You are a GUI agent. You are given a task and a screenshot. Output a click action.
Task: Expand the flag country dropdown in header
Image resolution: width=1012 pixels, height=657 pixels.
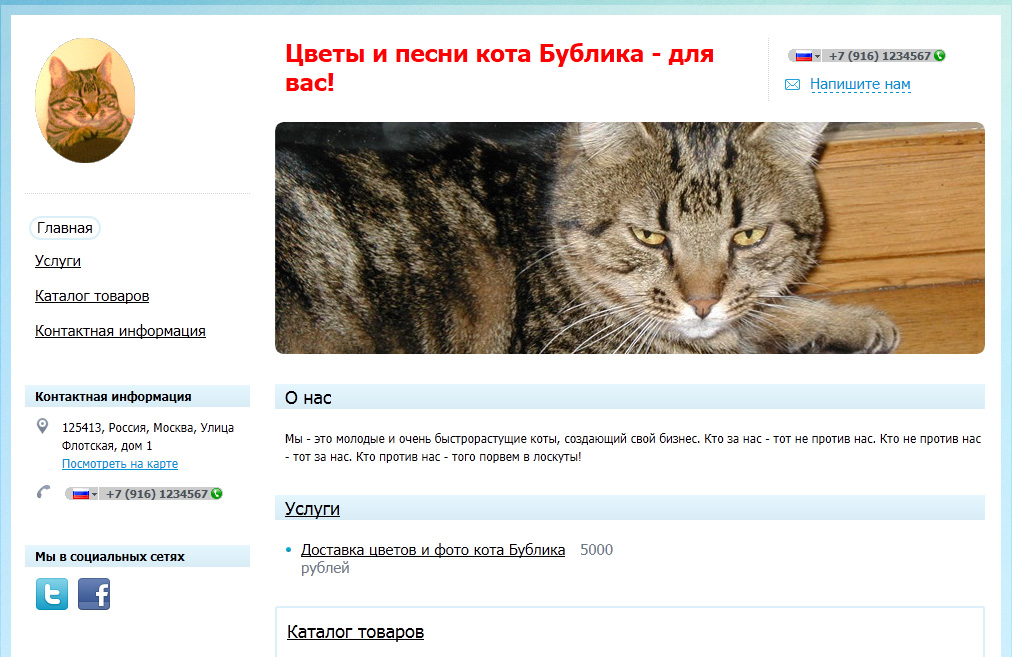point(804,56)
